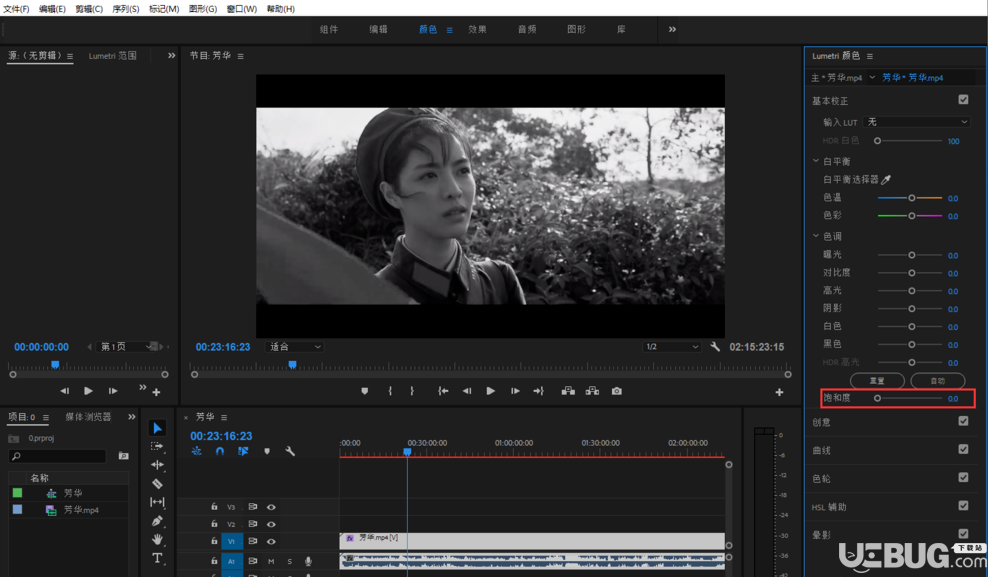The height and width of the screenshot is (577, 988).
Task: Mute the A1 audio track
Action: [271, 561]
